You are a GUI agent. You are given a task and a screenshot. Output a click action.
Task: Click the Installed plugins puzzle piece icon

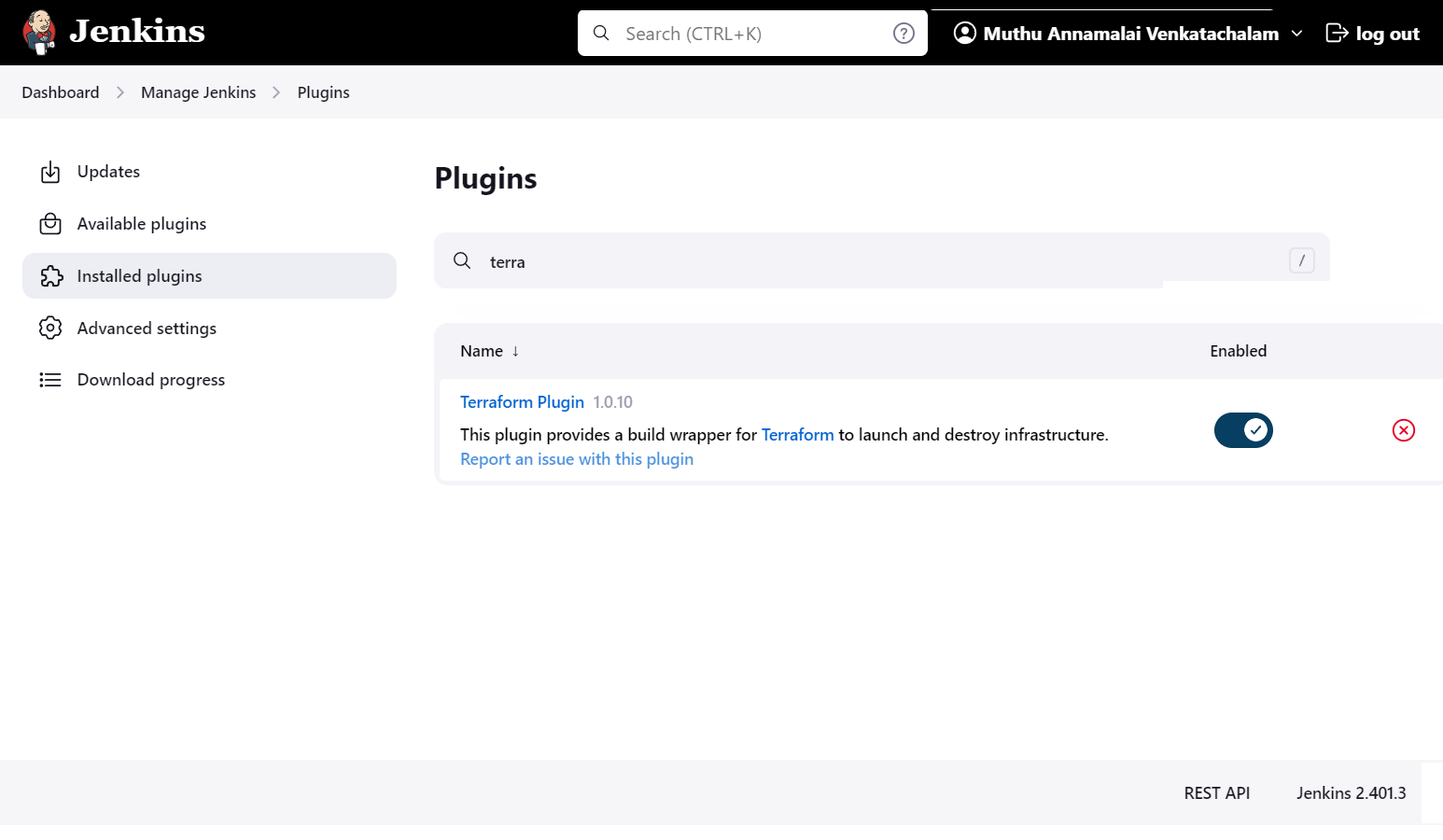(50, 276)
